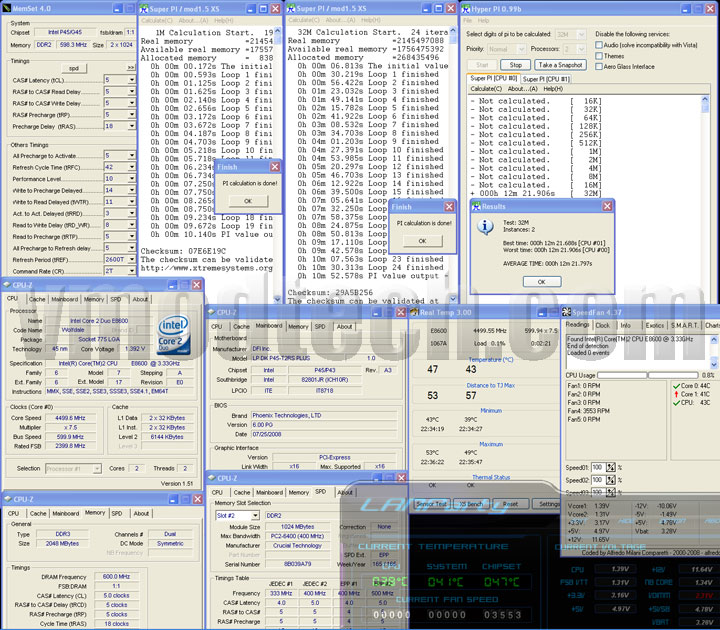Screen dimensions: 720x630
Task: Close the 1M Super PI Finish dialog with X
Action: pos(275,167)
